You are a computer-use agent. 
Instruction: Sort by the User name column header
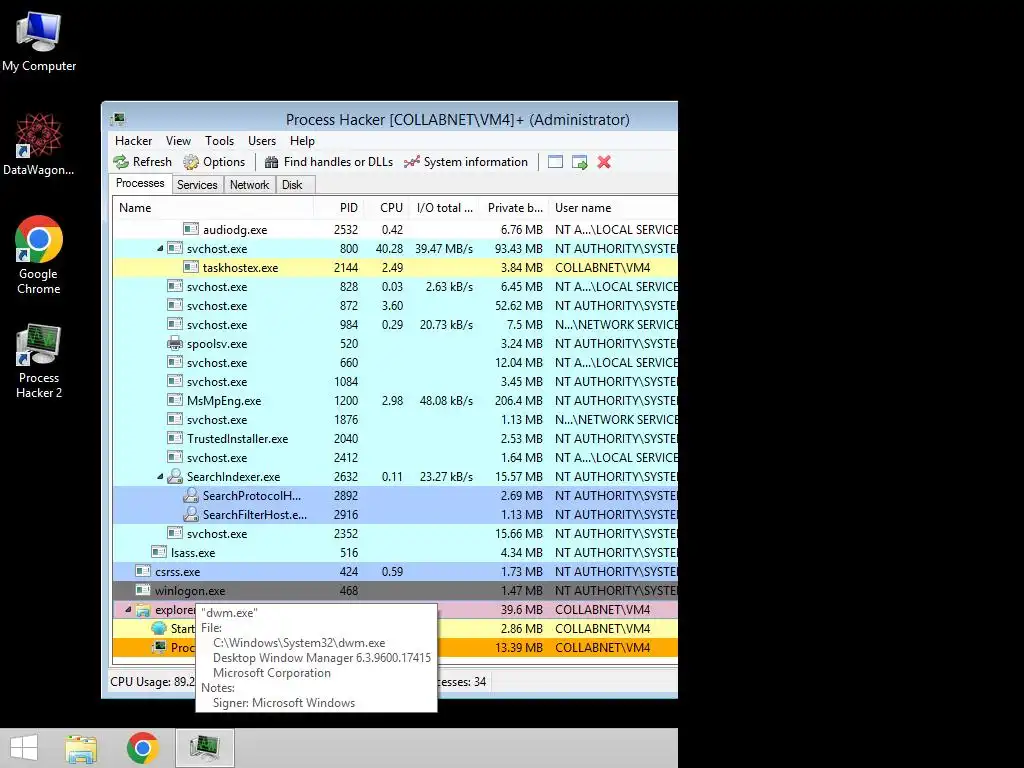click(x=613, y=208)
